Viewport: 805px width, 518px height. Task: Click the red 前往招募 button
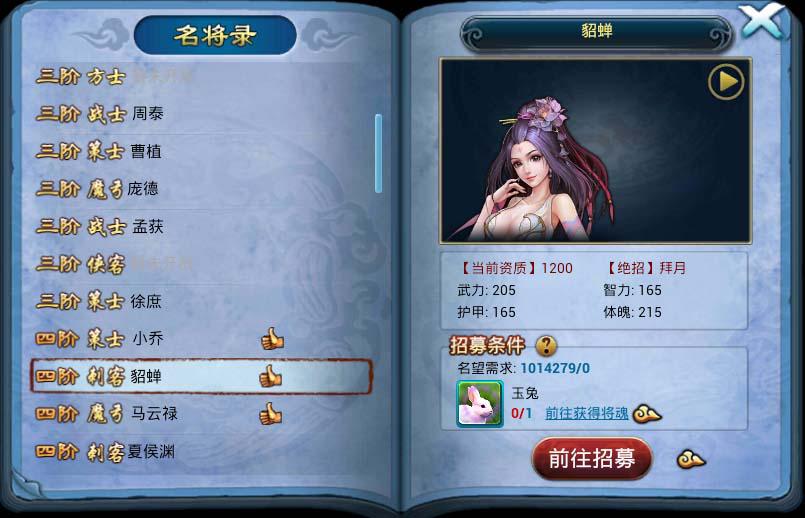(x=592, y=458)
